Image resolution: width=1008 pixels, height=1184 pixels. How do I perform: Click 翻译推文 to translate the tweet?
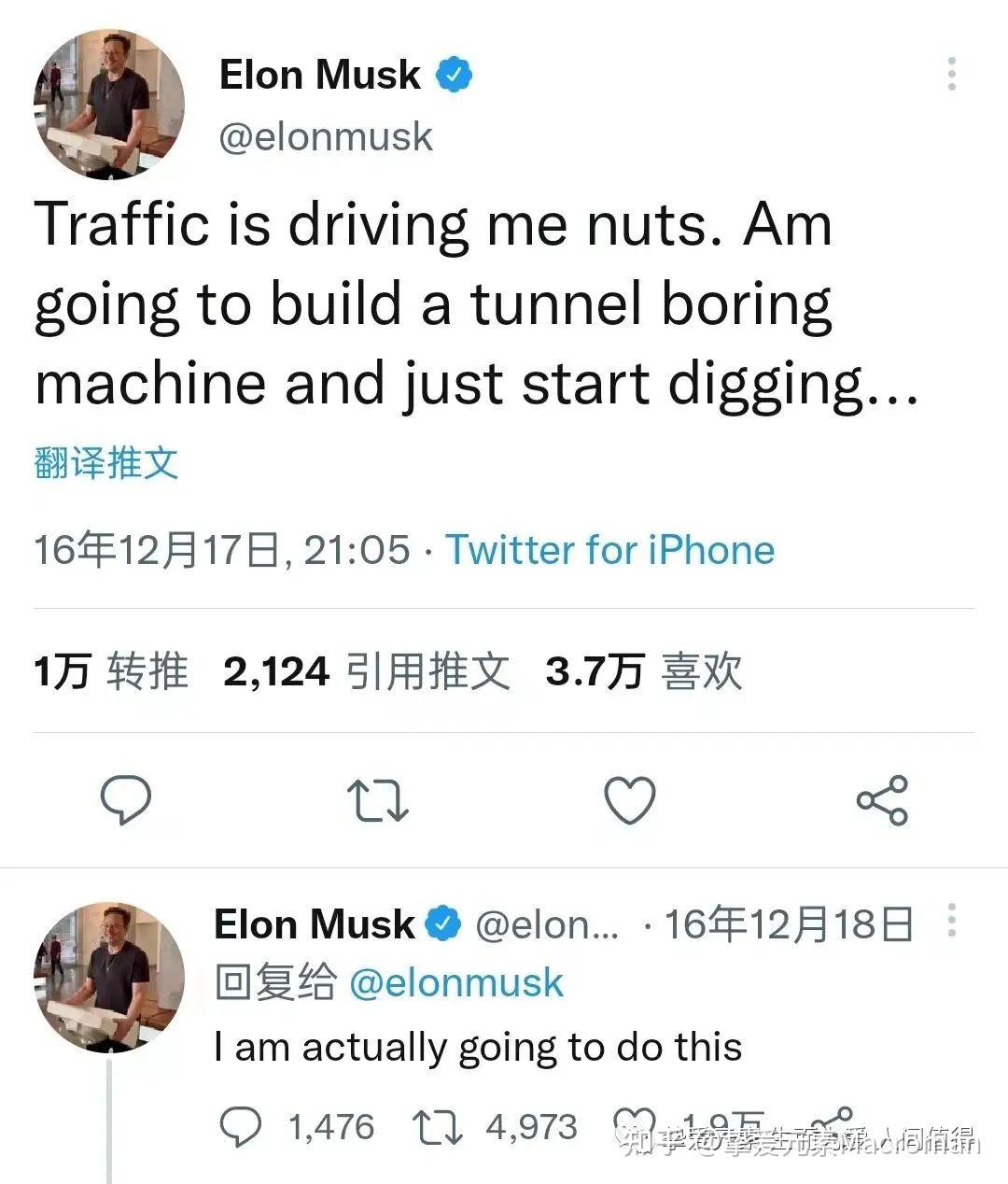coord(105,462)
